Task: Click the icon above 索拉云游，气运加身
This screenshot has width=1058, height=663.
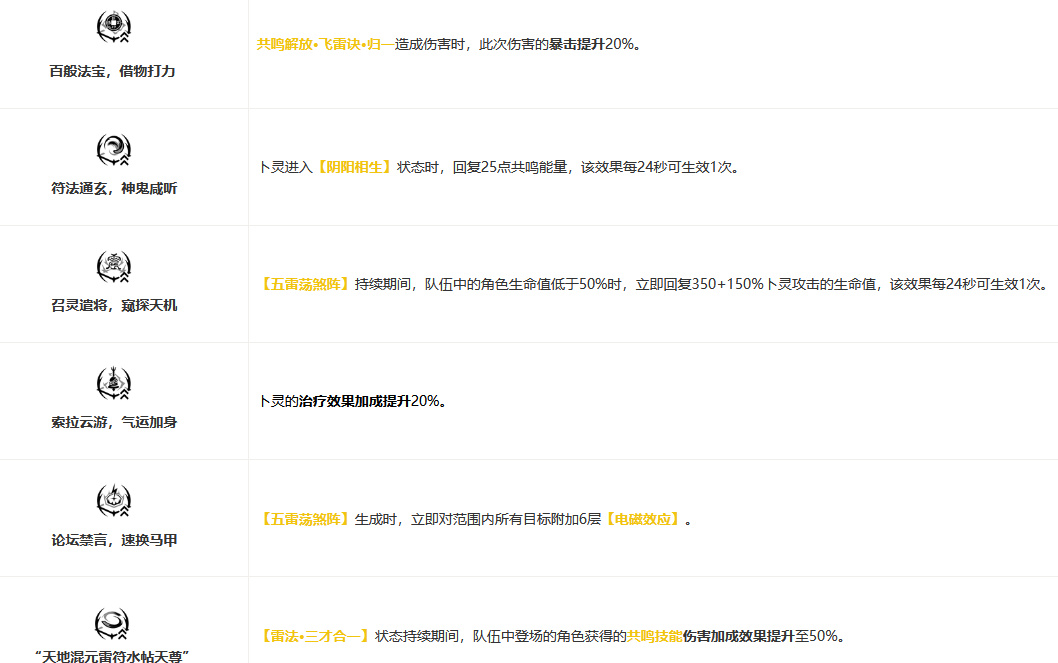Action: pos(113,383)
